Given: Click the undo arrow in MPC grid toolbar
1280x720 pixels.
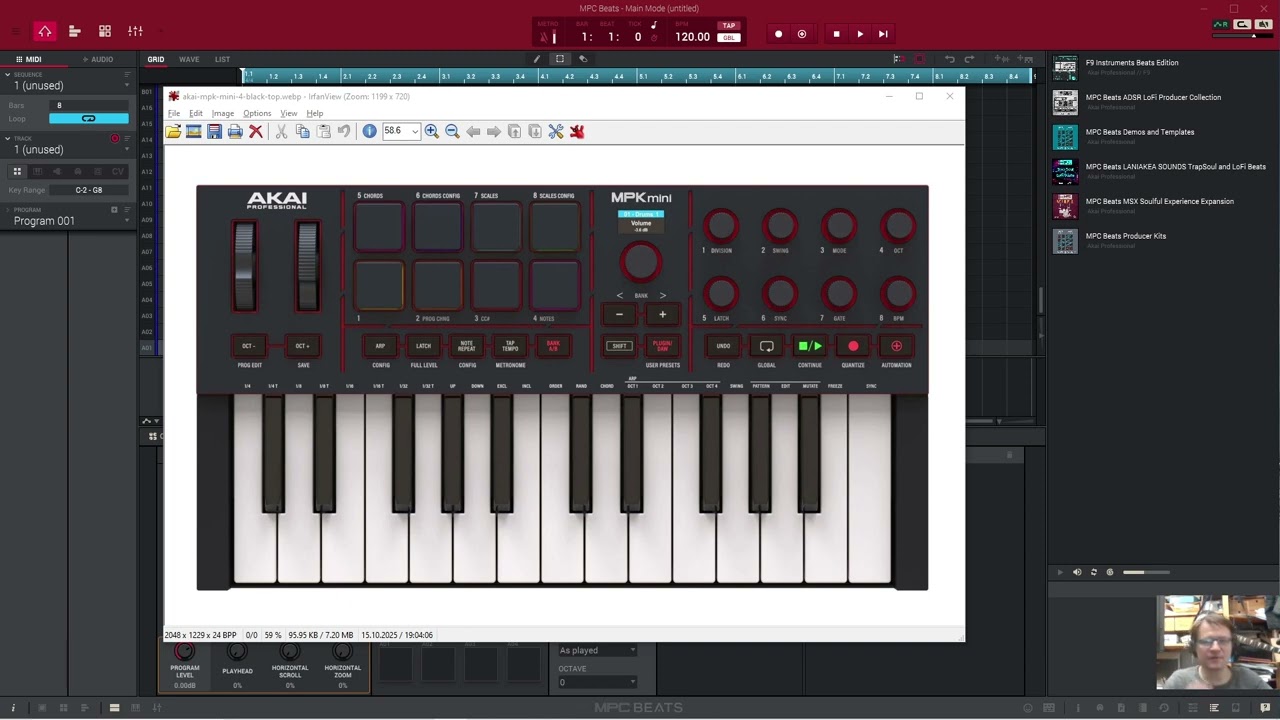Looking at the screenshot, I should [949, 59].
